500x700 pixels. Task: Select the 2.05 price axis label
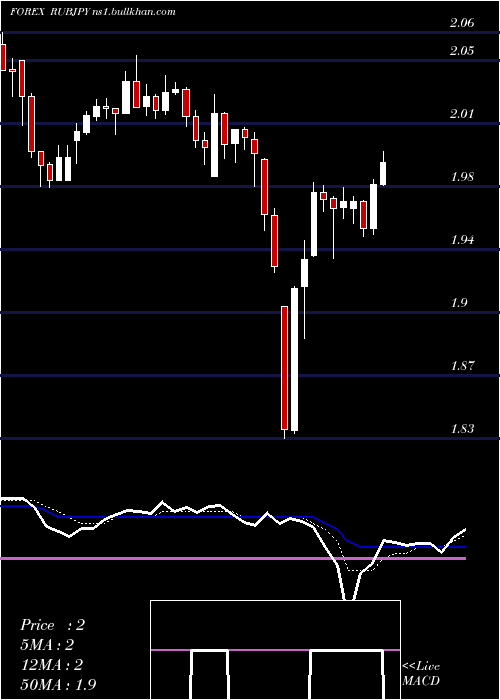[462, 51]
